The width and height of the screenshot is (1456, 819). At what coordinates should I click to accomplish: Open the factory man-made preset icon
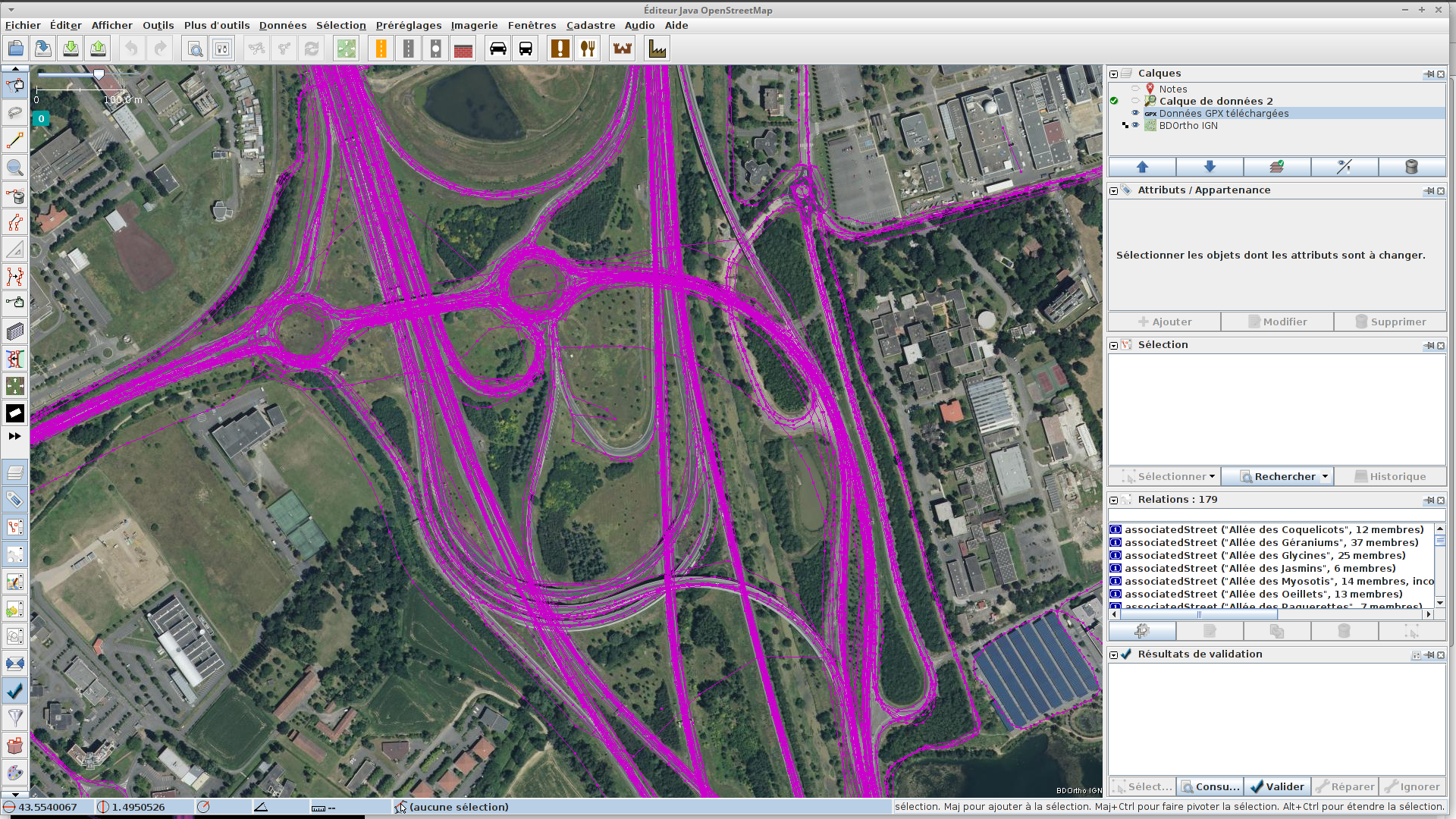click(657, 49)
